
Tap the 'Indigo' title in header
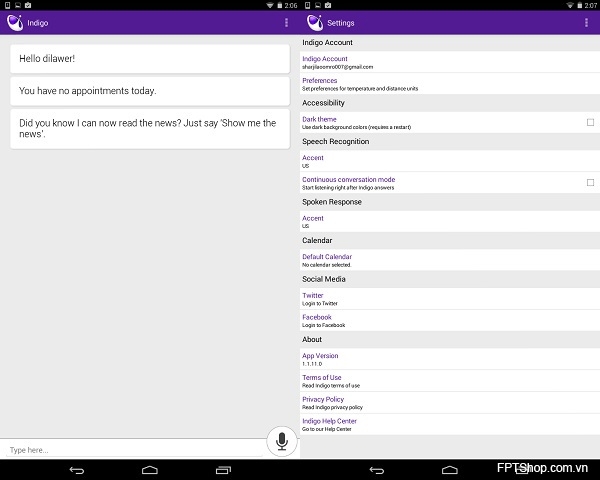coord(38,23)
